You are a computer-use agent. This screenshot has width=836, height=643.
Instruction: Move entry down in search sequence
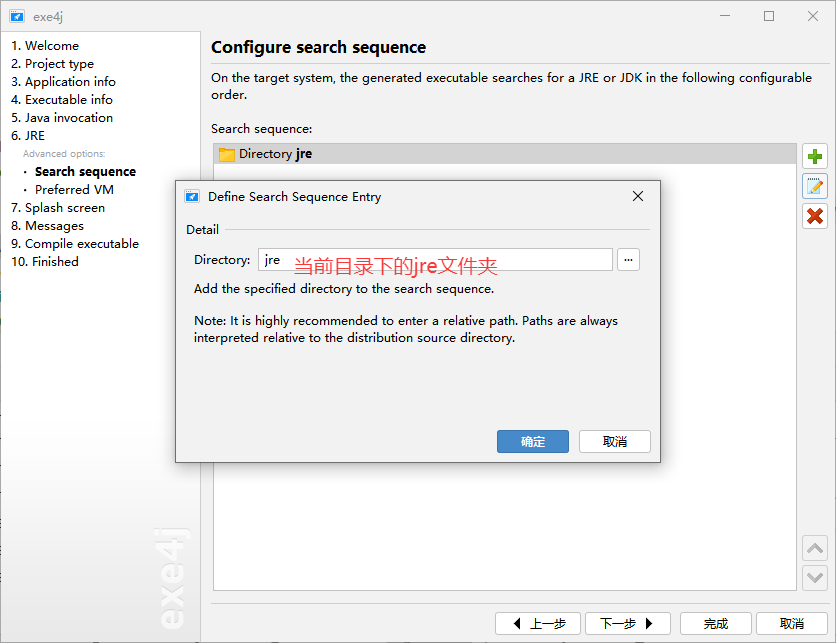point(815,577)
